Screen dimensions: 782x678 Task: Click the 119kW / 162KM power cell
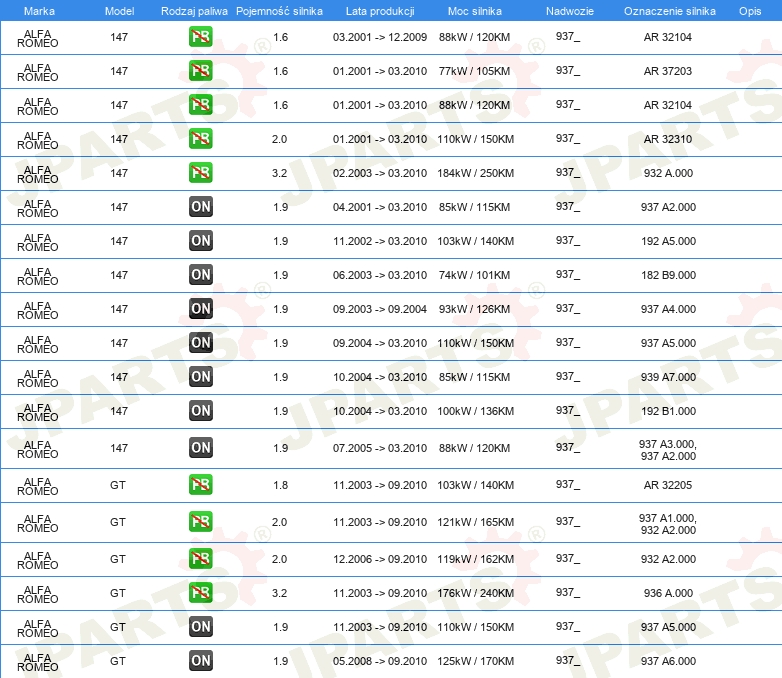pyautogui.click(x=475, y=559)
